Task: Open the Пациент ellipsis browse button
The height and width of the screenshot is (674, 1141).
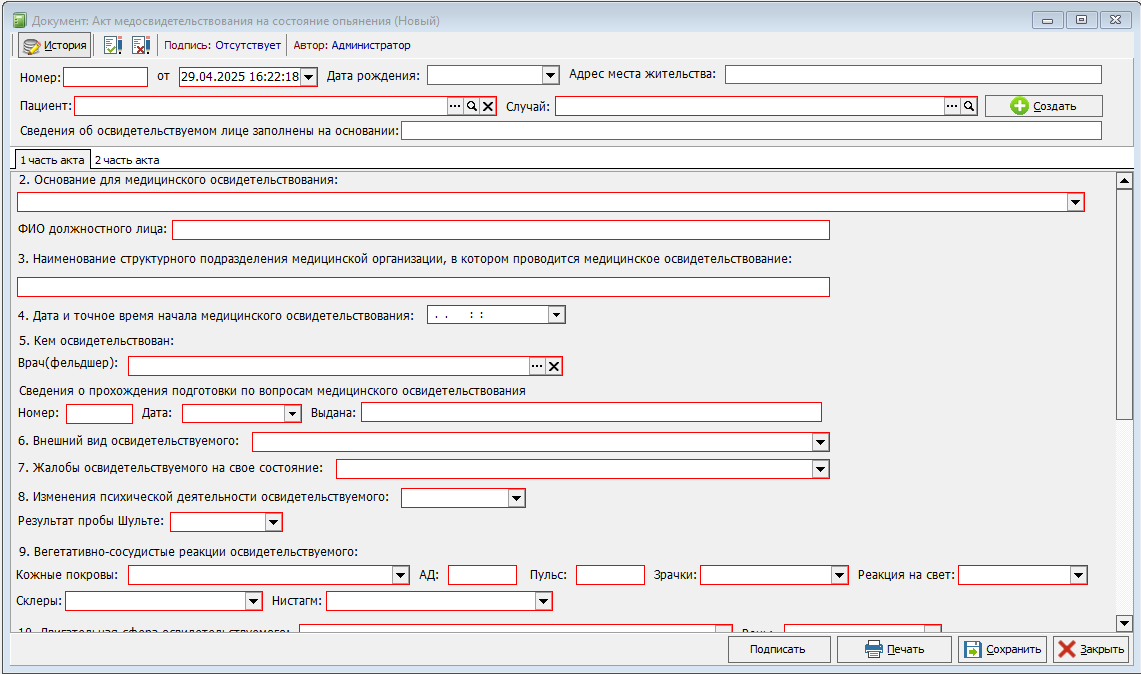Action: pos(455,106)
